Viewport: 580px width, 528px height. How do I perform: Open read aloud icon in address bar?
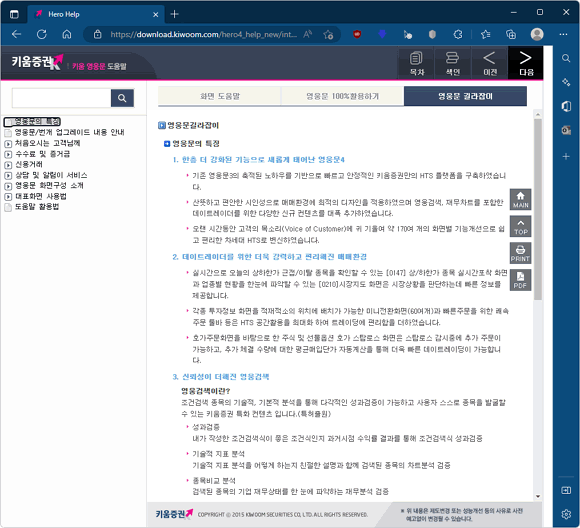click(x=307, y=34)
